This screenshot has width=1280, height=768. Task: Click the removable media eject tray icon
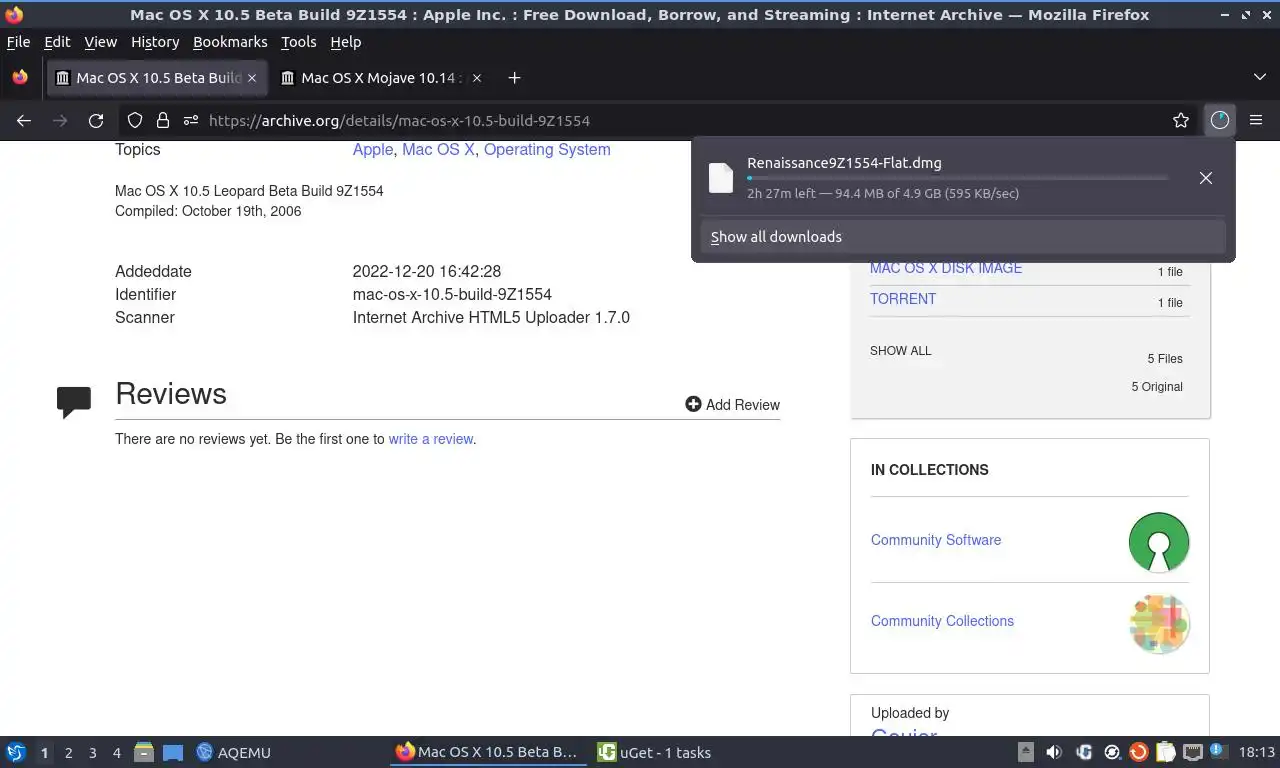click(x=1026, y=752)
